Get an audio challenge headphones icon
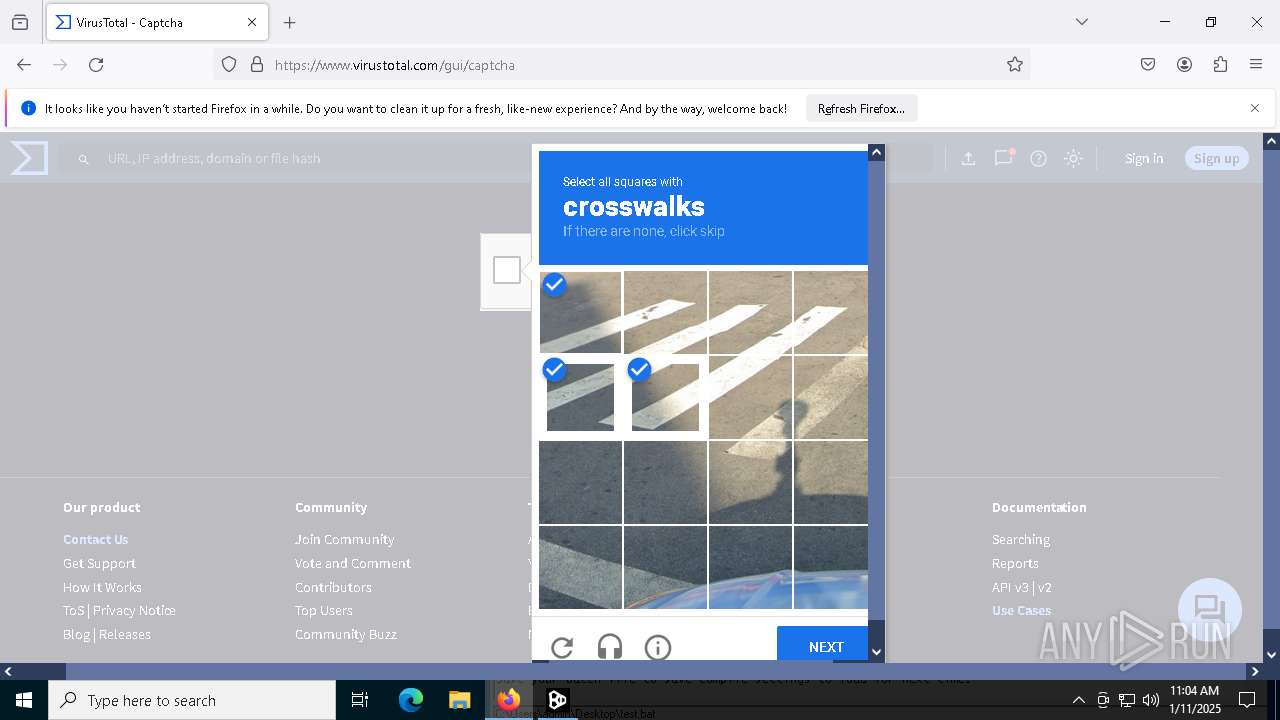 click(610, 648)
